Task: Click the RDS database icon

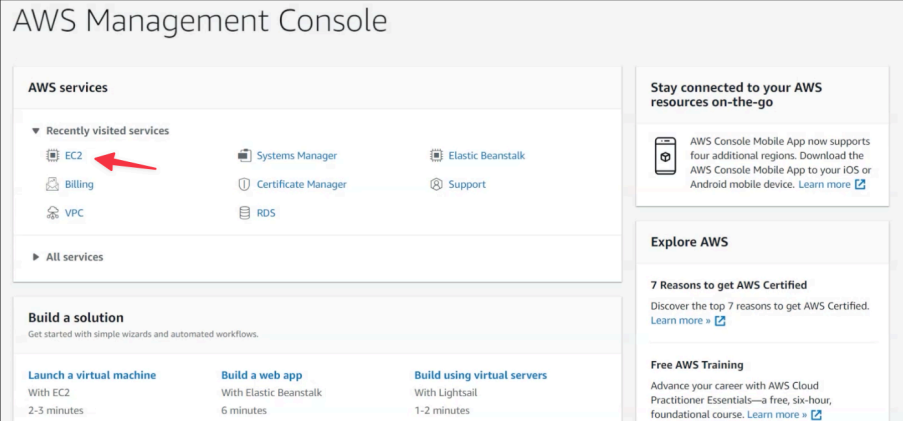Action: coord(245,213)
